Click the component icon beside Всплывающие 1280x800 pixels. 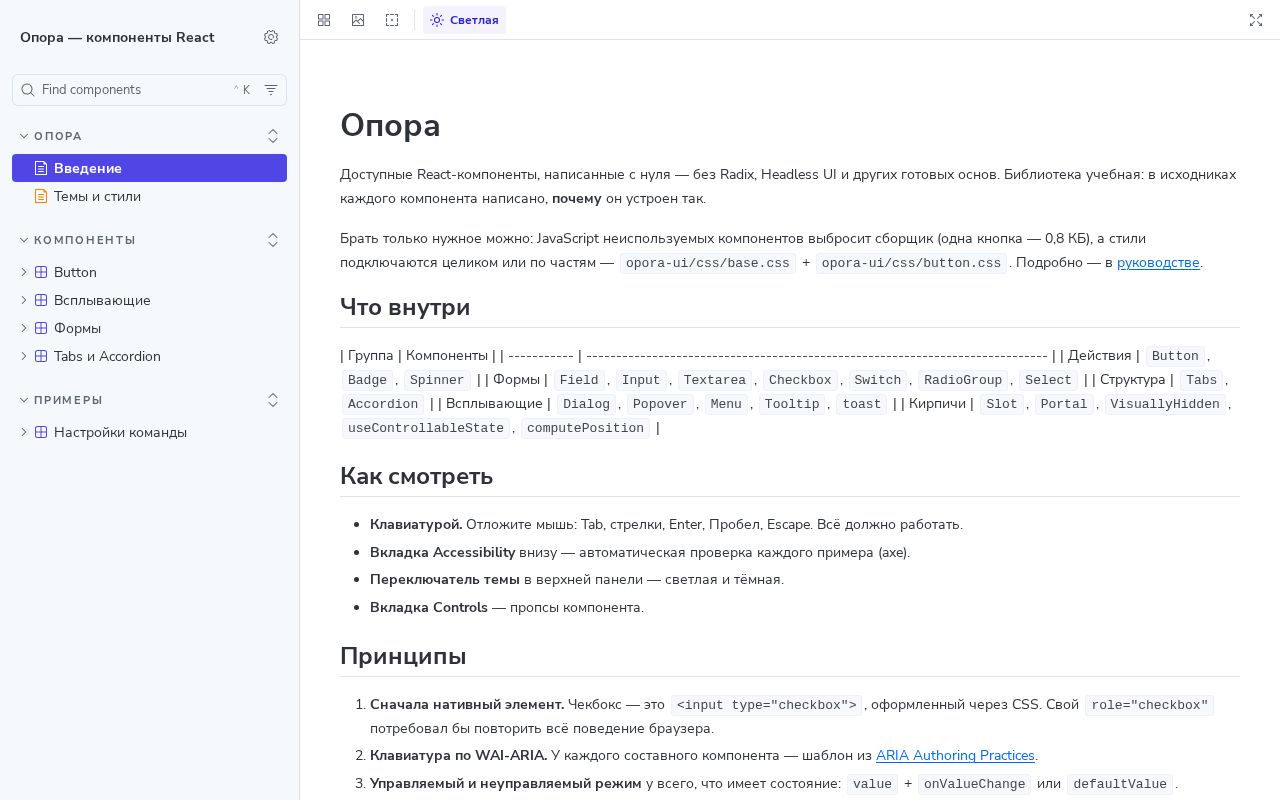click(41, 300)
